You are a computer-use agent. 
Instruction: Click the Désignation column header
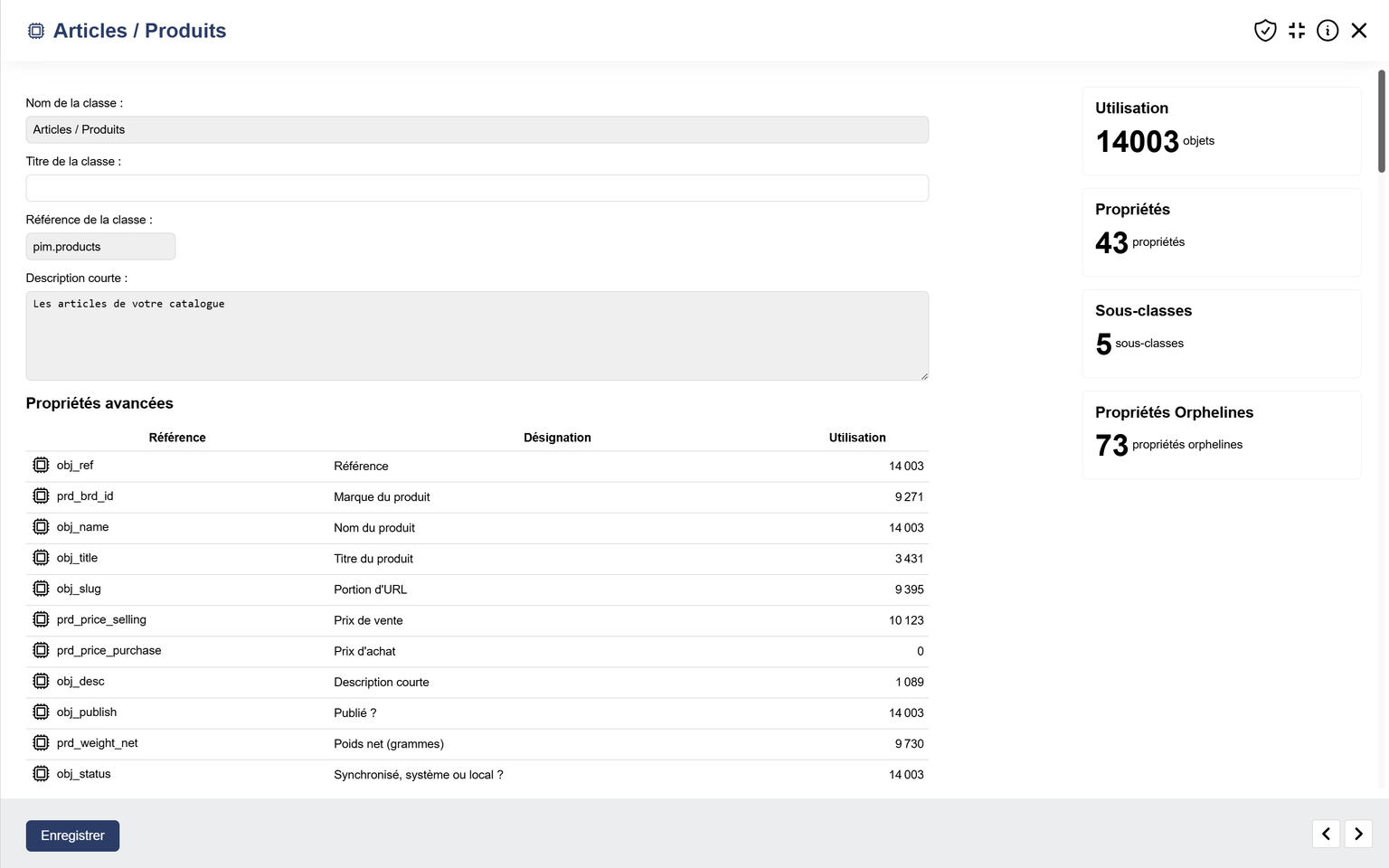pyautogui.click(x=557, y=438)
